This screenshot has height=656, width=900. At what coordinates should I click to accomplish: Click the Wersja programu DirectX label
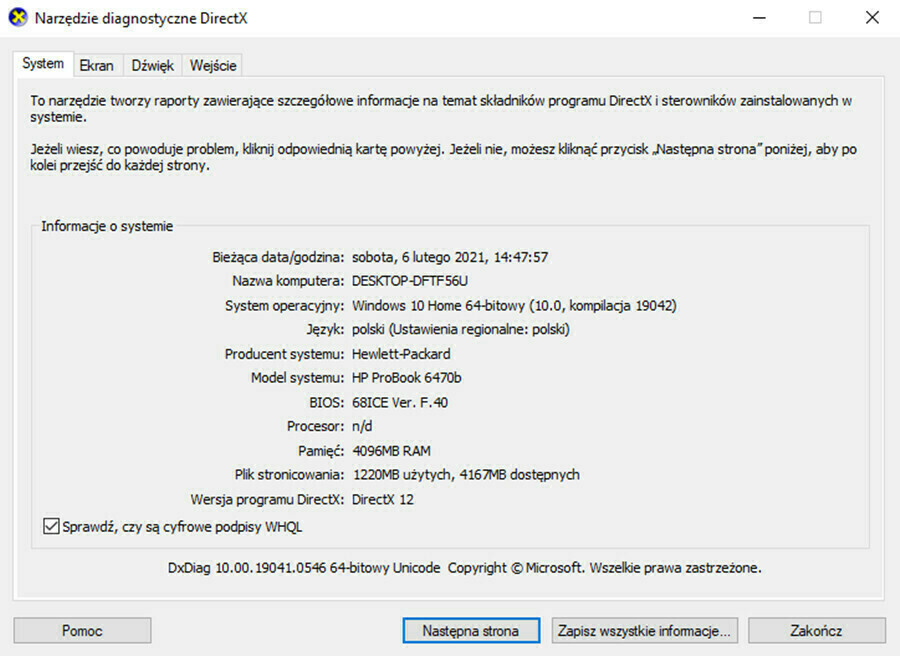click(267, 499)
